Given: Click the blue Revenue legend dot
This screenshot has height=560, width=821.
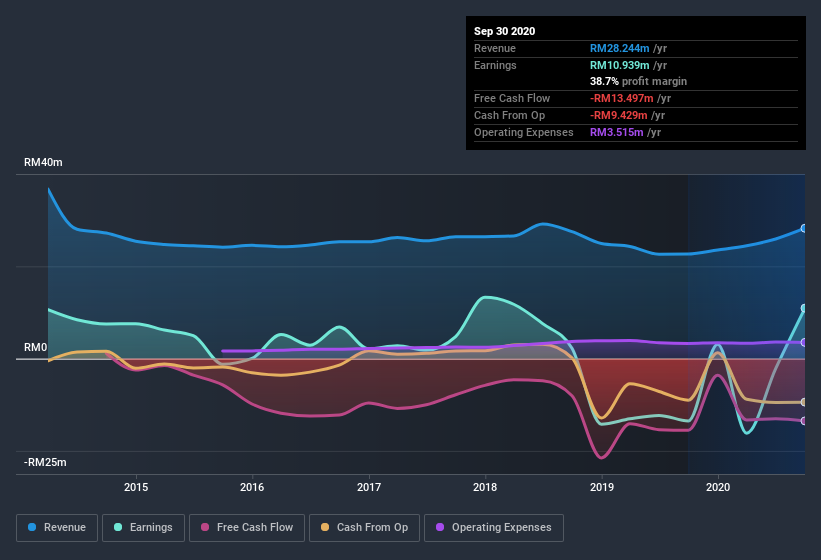Looking at the screenshot, I should point(32,527).
